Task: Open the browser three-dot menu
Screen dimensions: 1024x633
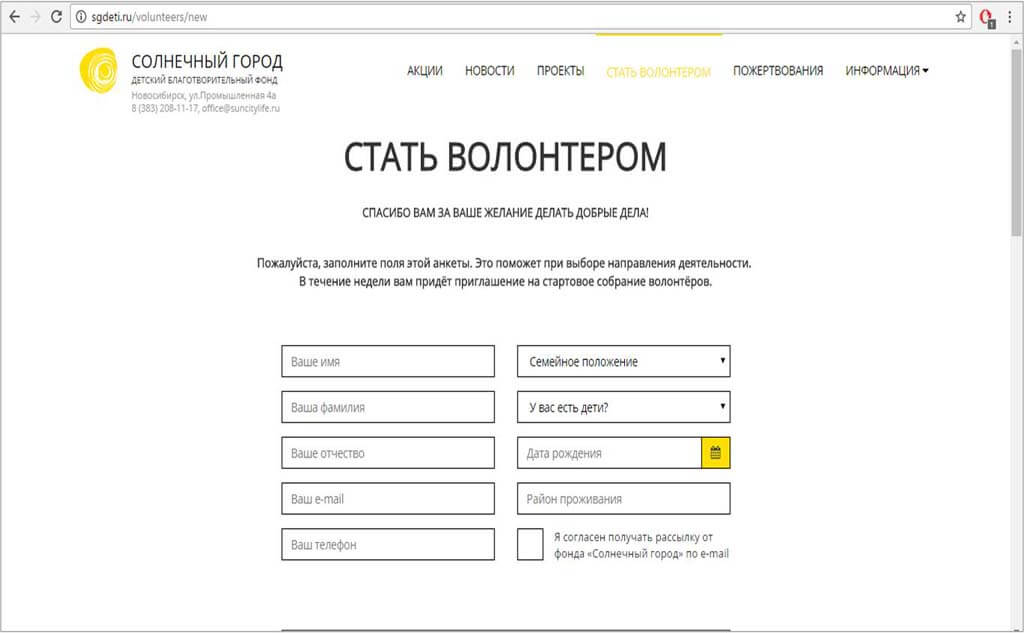Action: (1010, 17)
